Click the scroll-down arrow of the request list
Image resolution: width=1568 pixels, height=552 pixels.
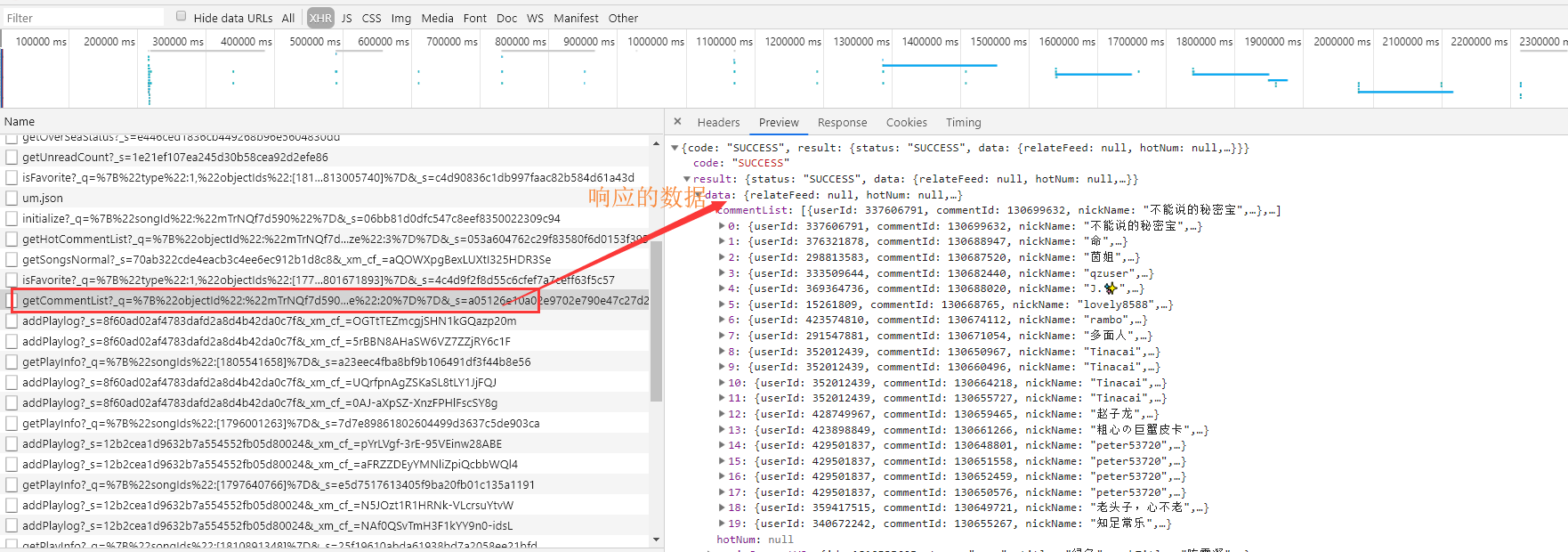(657, 540)
